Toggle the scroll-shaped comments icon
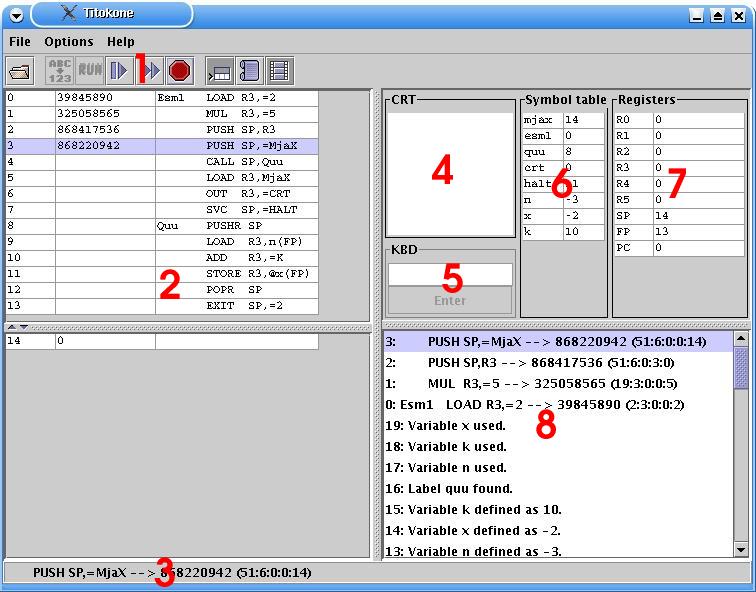Screen dimensions: 756x592 [x=249, y=70]
